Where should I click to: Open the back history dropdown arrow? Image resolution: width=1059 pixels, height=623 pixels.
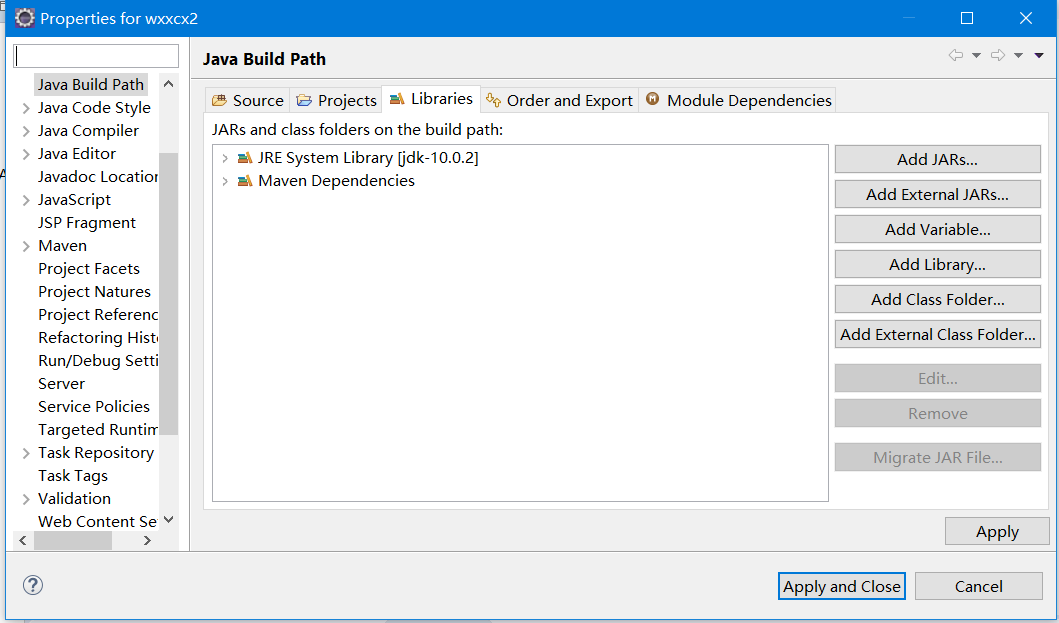click(976, 55)
